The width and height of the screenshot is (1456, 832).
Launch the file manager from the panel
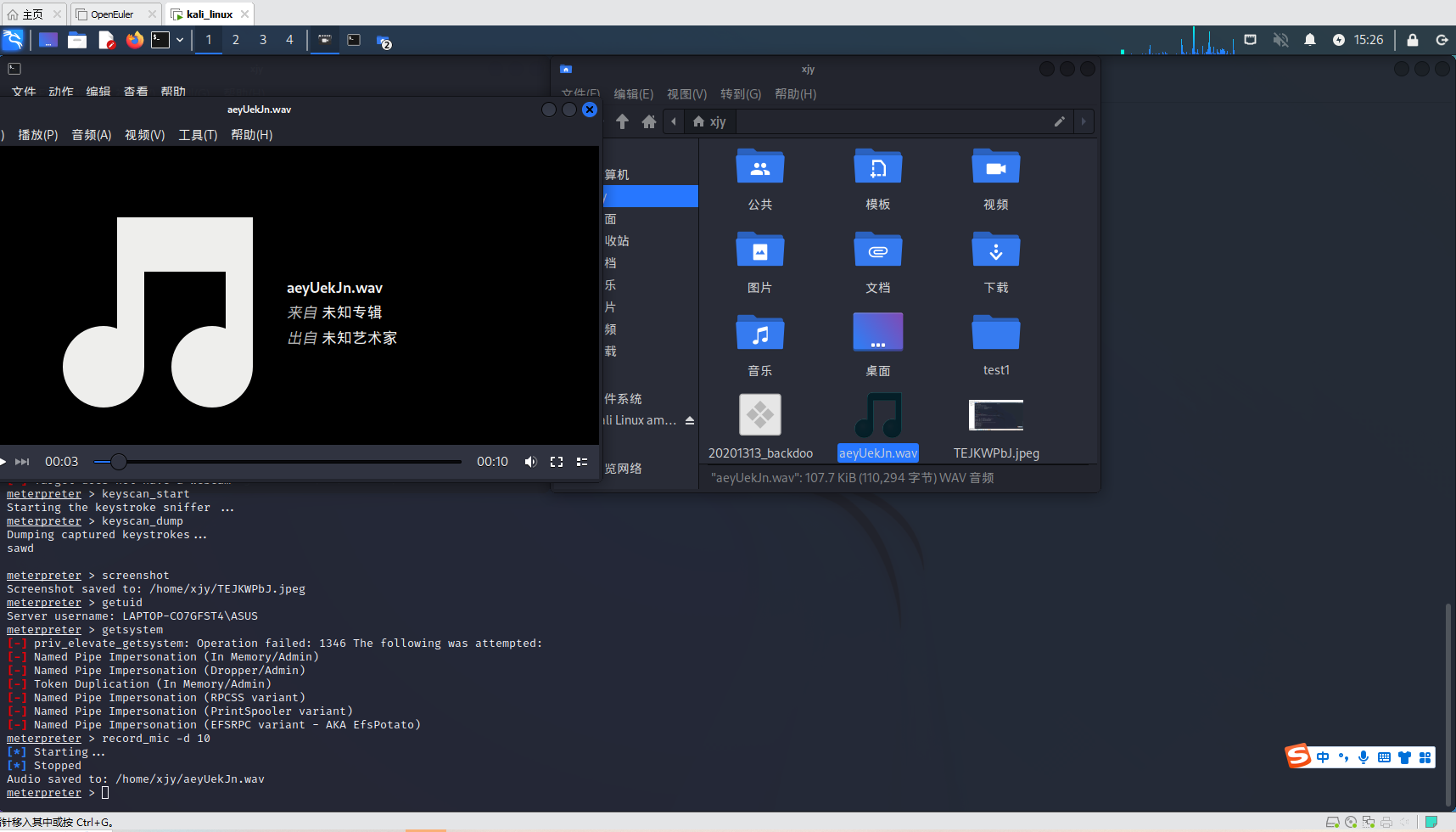[x=77, y=40]
